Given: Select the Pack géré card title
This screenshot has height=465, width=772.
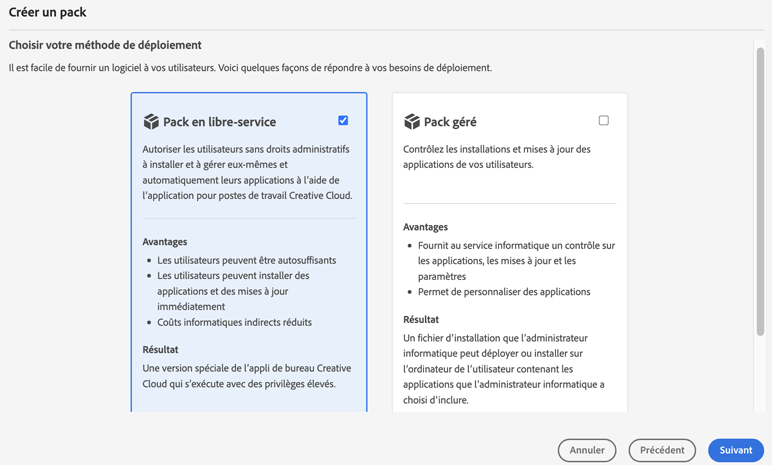Looking at the screenshot, I should [x=450, y=122].
